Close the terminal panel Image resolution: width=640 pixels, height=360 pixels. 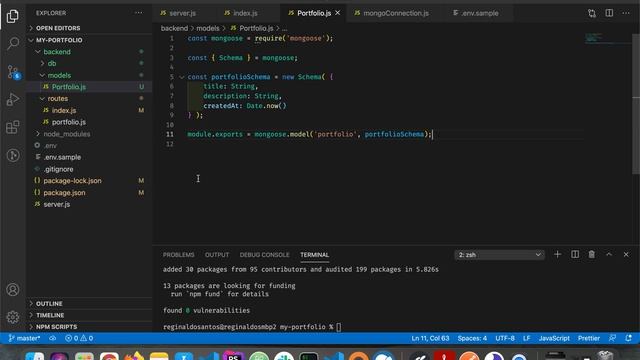coord(626,254)
